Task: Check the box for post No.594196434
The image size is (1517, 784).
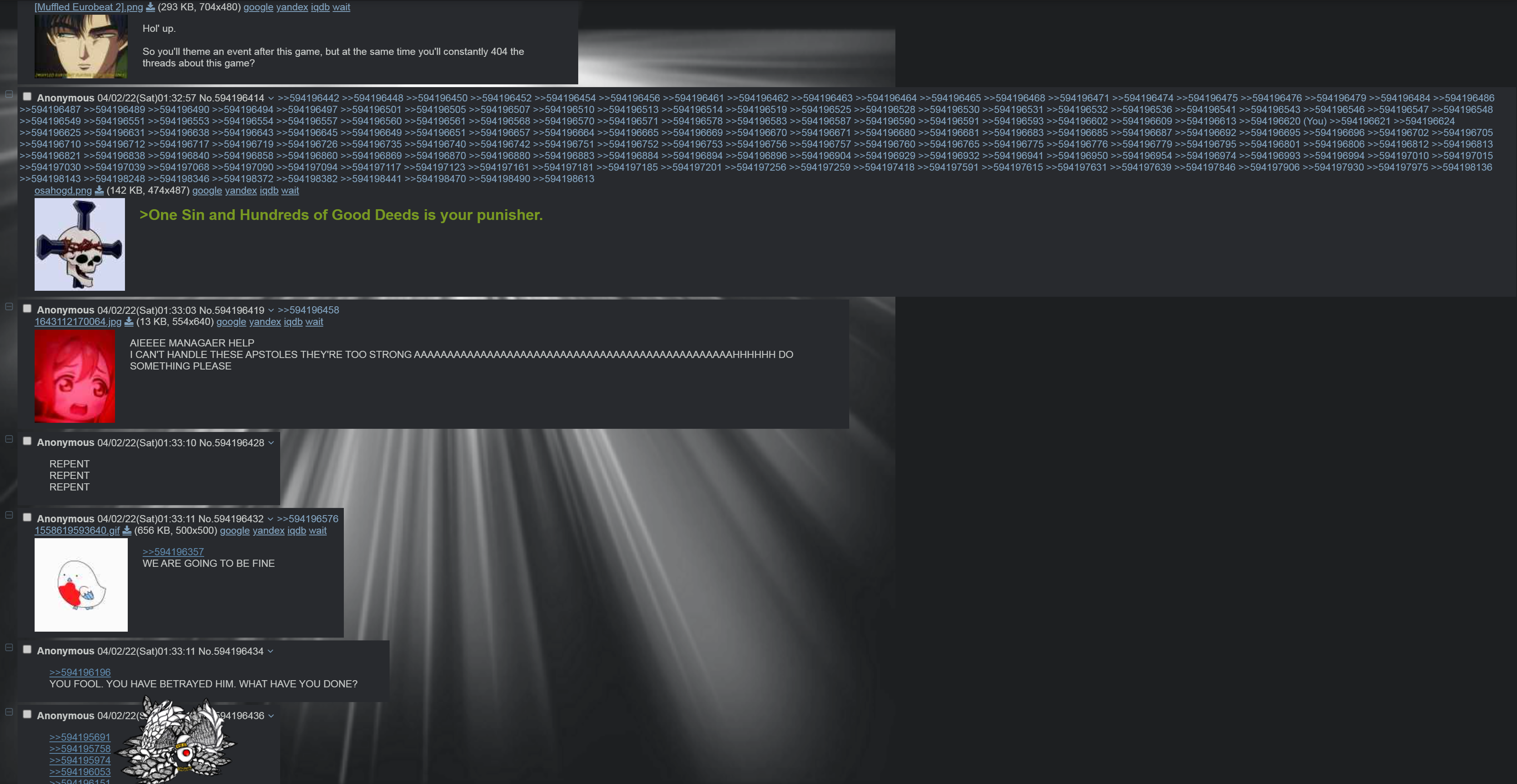Action: tap(27, 649)
